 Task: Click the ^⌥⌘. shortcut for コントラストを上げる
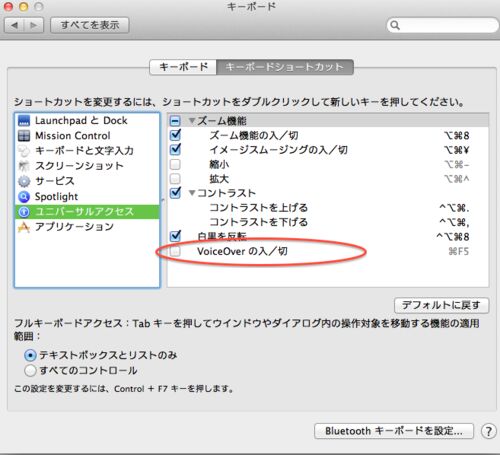(x=455, y=208)
